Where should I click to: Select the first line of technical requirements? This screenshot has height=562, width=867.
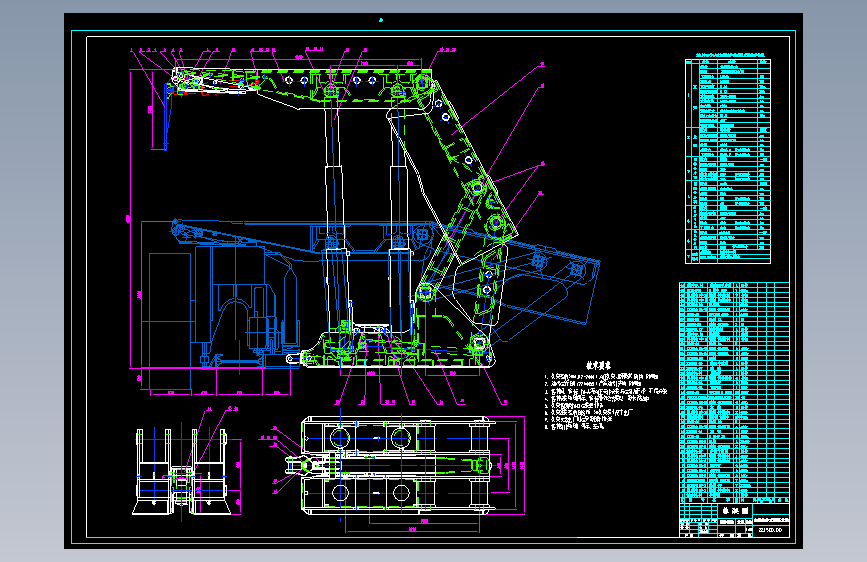tap(602, 377)
